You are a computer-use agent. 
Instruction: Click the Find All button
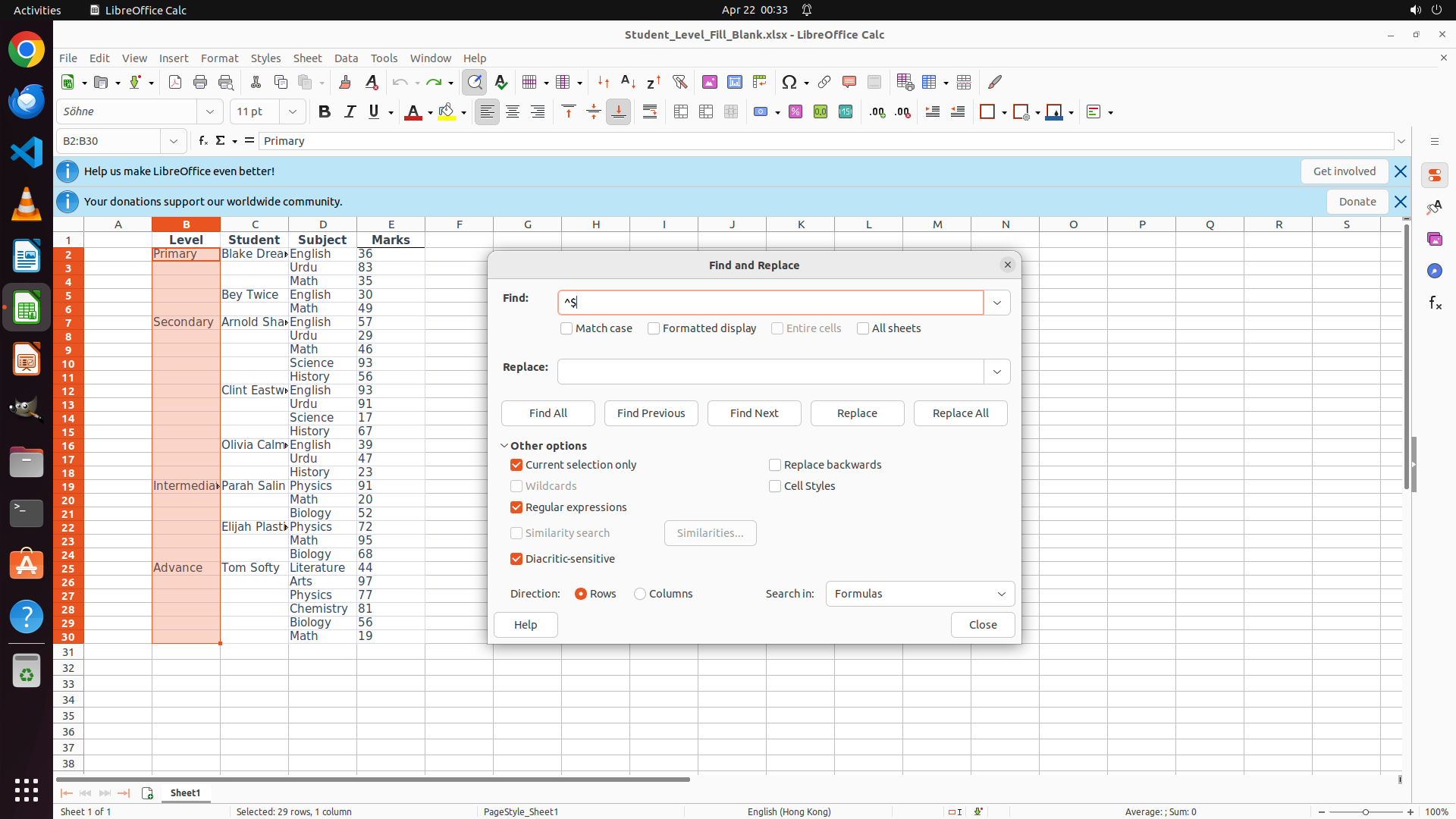point(548,413)
